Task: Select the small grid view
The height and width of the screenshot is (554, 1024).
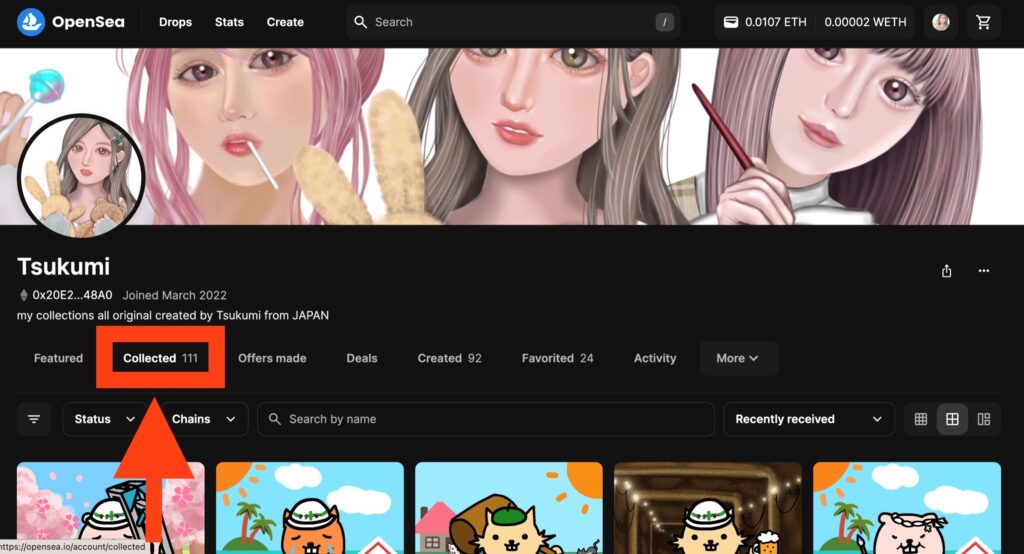Action: [x=921, y=419]
